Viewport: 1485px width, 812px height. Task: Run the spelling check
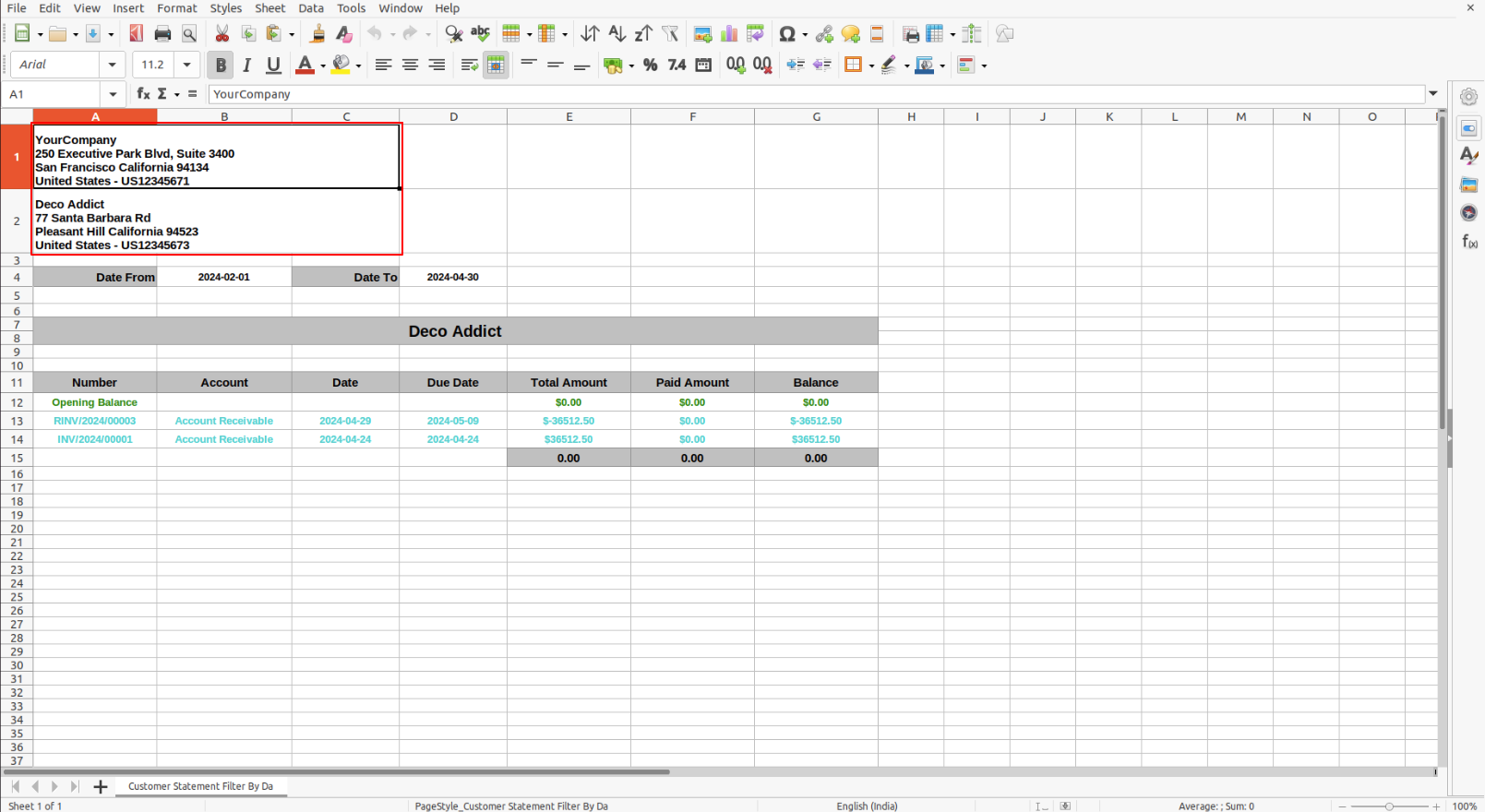click(480, 34)
